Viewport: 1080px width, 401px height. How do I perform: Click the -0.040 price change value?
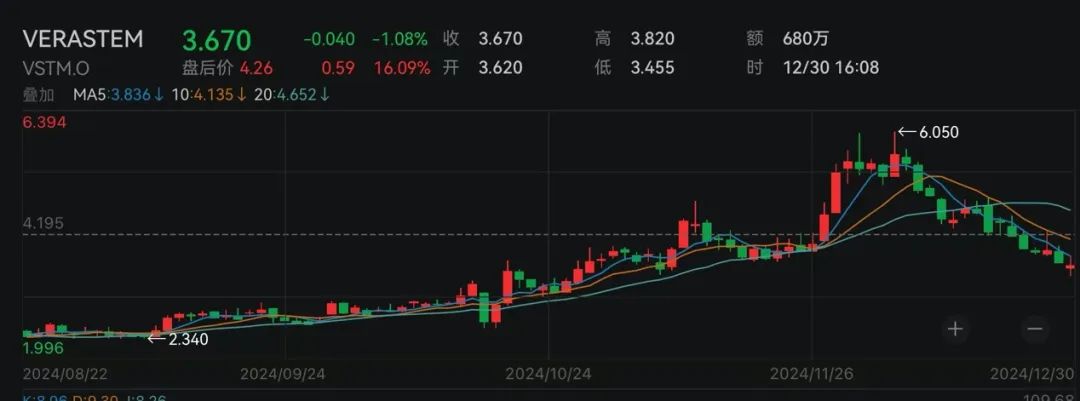(x=329, y=39)
